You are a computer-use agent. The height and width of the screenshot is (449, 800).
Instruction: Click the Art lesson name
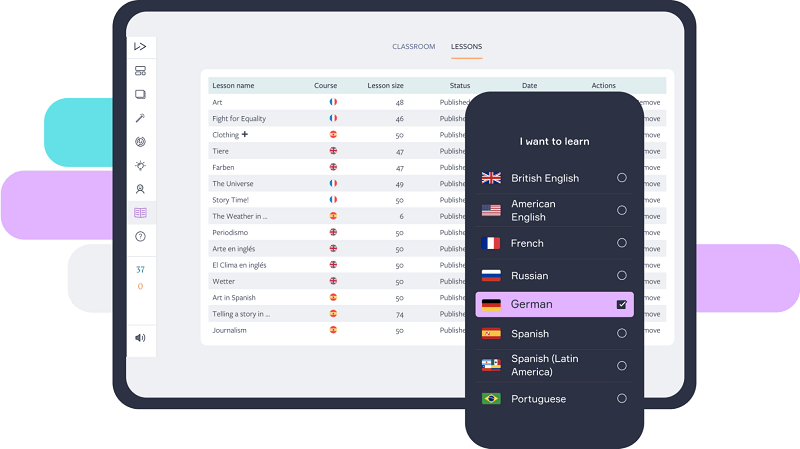coord(217,102)
